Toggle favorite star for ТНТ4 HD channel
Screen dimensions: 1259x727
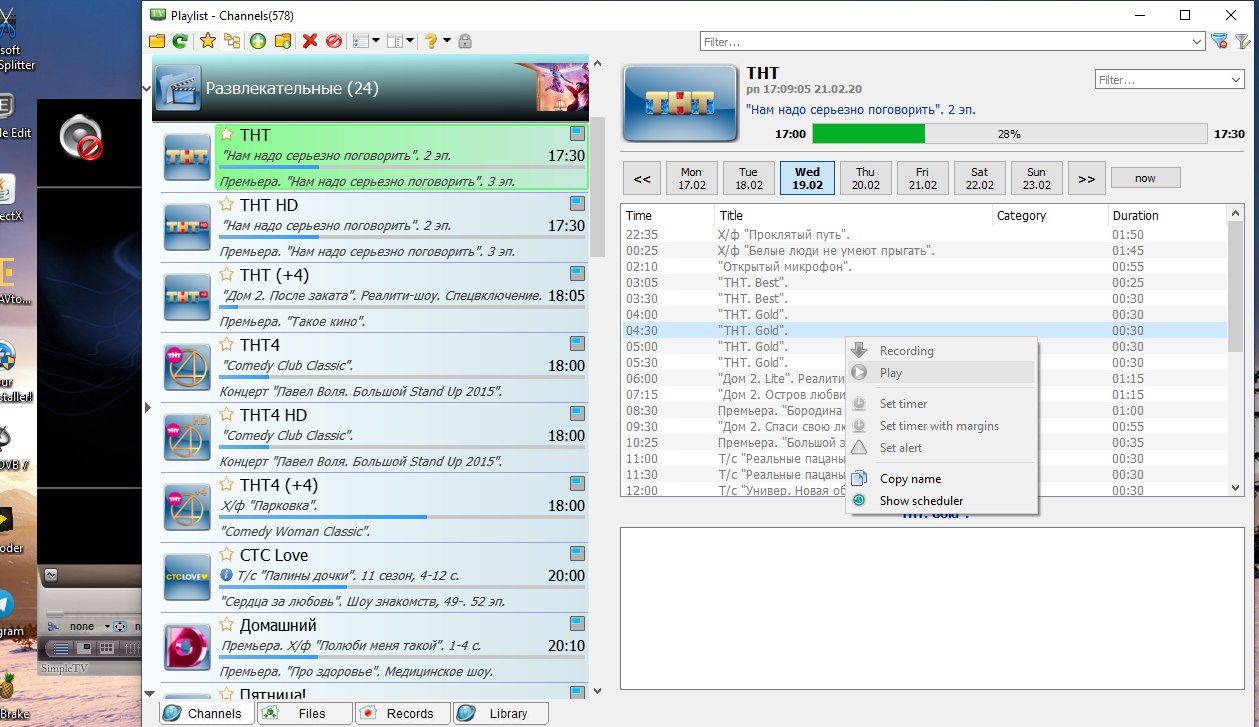(x=227, y=415)
